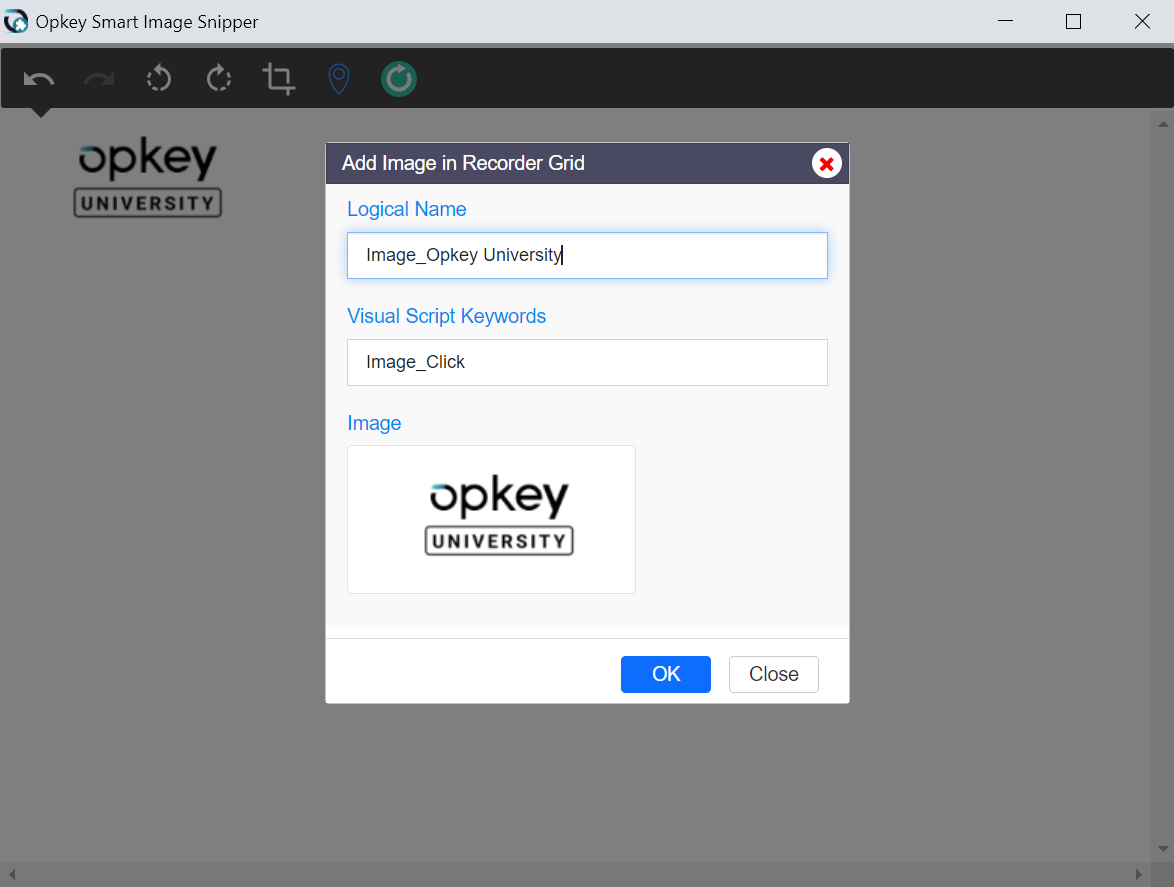This screenshot has height=887, width=1174.
Task: Click the Visual Script Keywords label
Action: pos(446,316)
